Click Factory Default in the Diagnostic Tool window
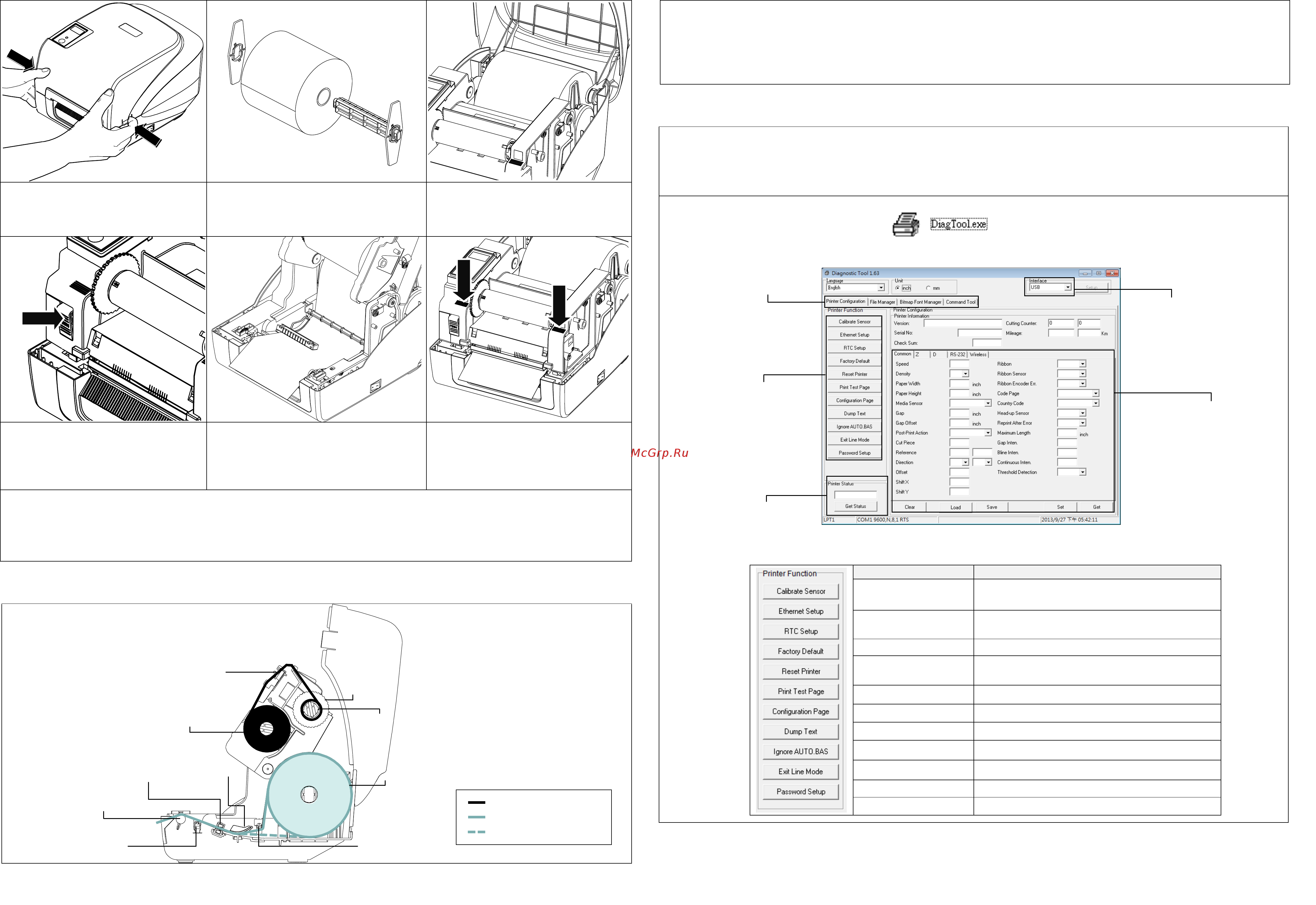 point(855,361)
